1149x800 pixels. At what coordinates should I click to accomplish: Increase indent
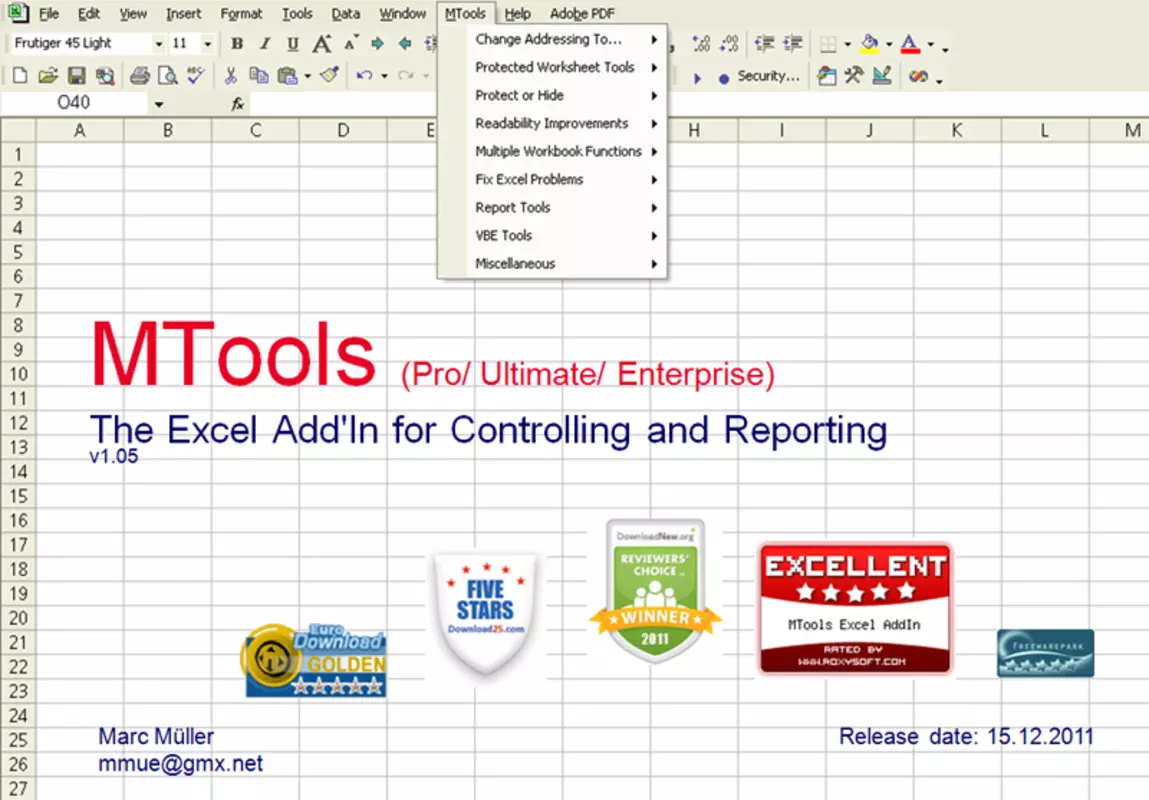point(793,44)
